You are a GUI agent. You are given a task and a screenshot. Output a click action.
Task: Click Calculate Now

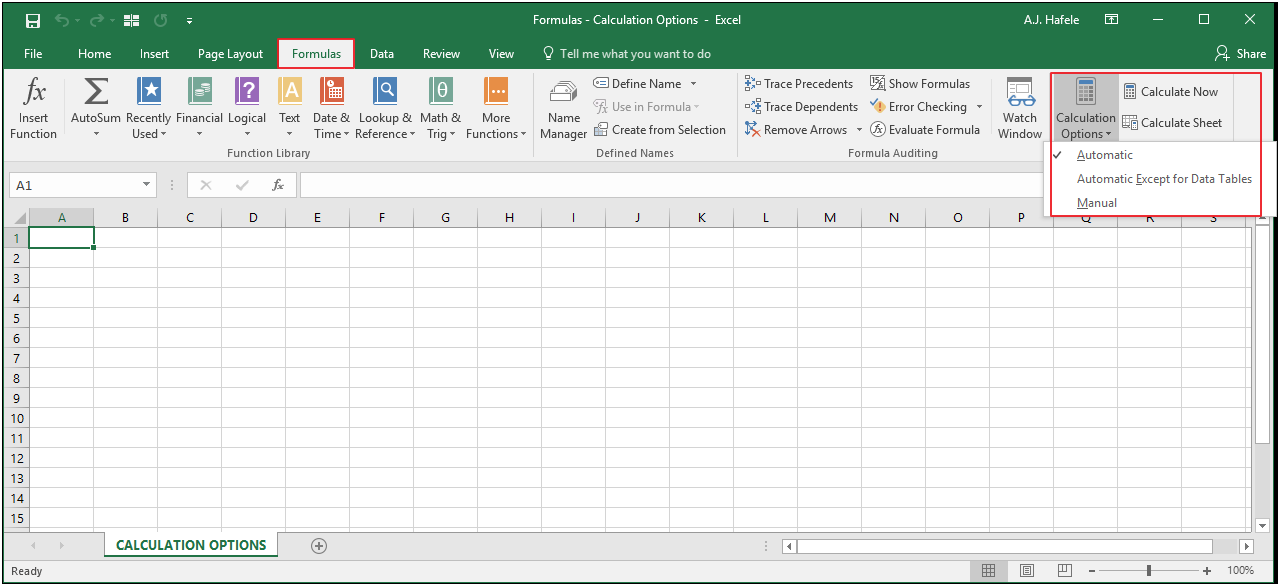(x=1170, y=92)
